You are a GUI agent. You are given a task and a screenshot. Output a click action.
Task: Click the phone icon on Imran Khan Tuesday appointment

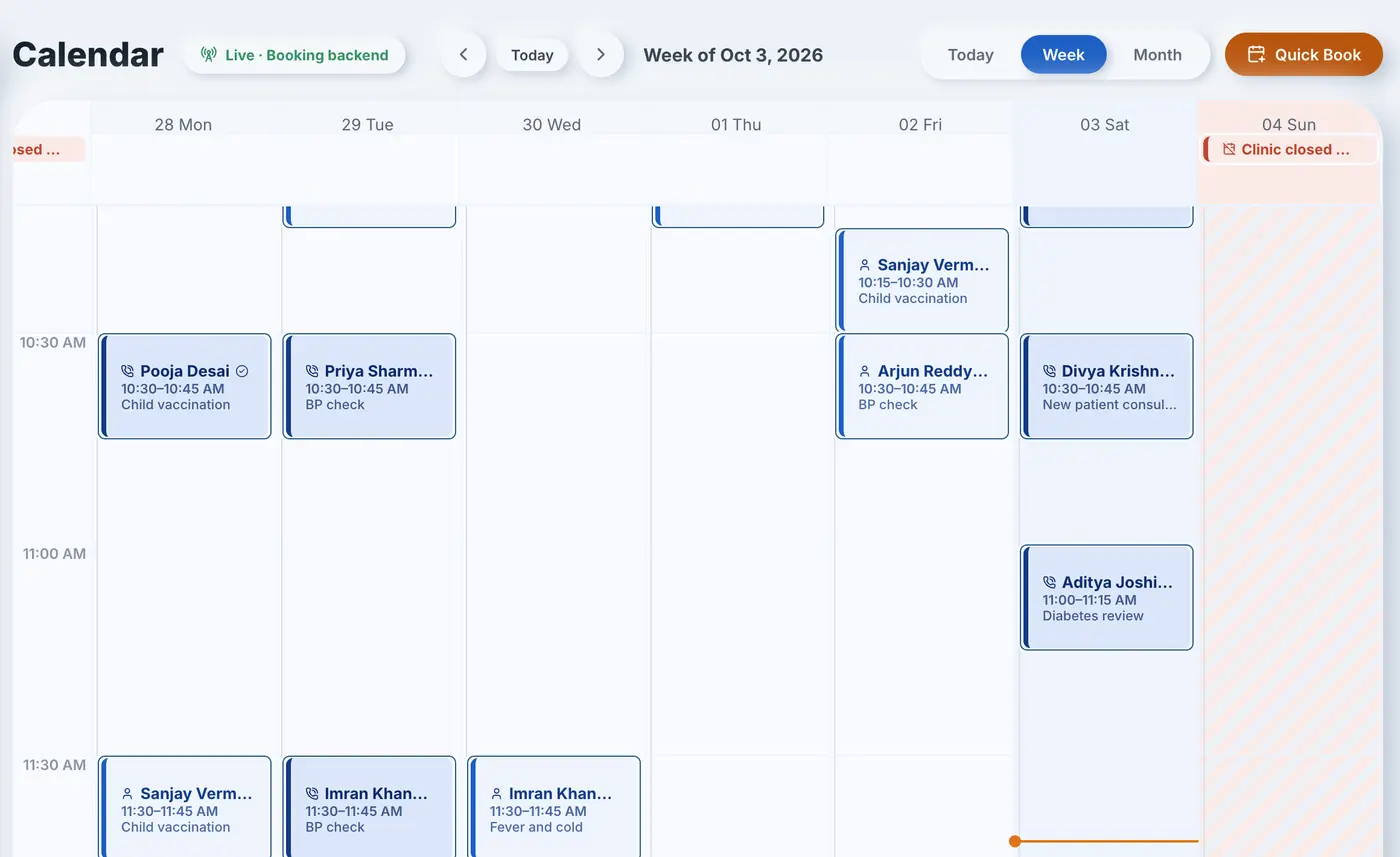(311, 794)
